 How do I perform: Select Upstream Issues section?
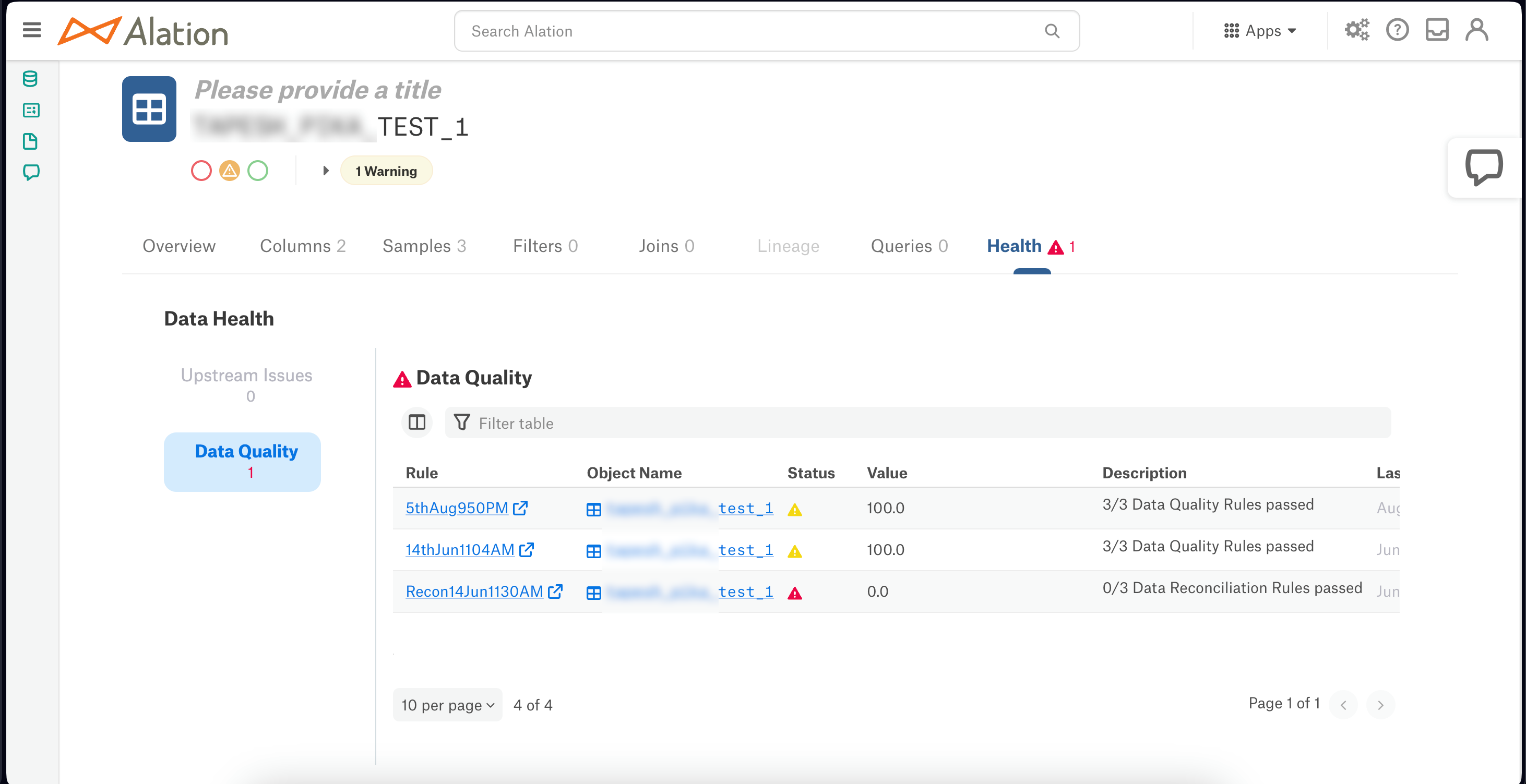pyautogui.click(x=246, y=385)
